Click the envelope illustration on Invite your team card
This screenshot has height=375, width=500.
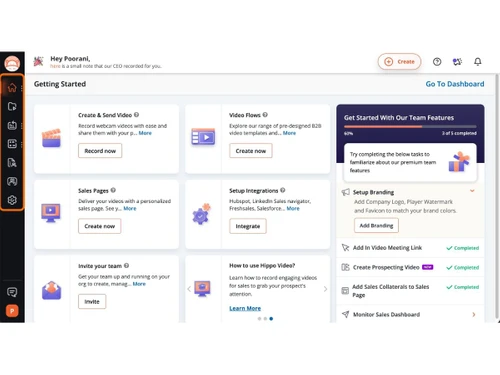(x=51, y=290)
